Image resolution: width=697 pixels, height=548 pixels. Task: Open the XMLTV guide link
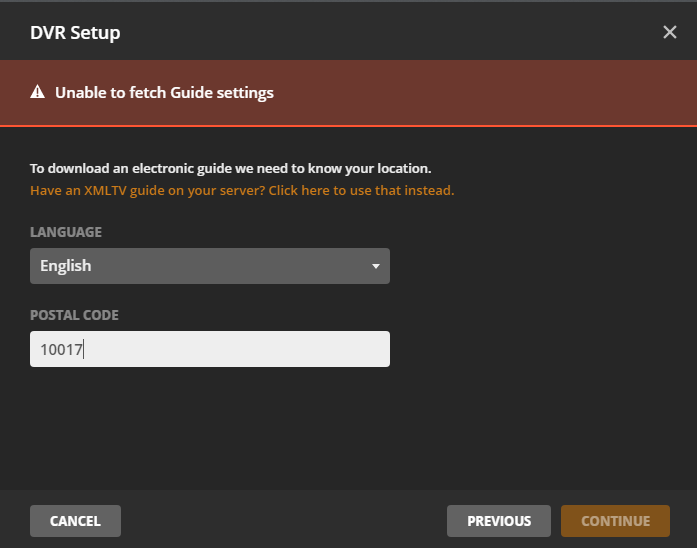point(242,190)
